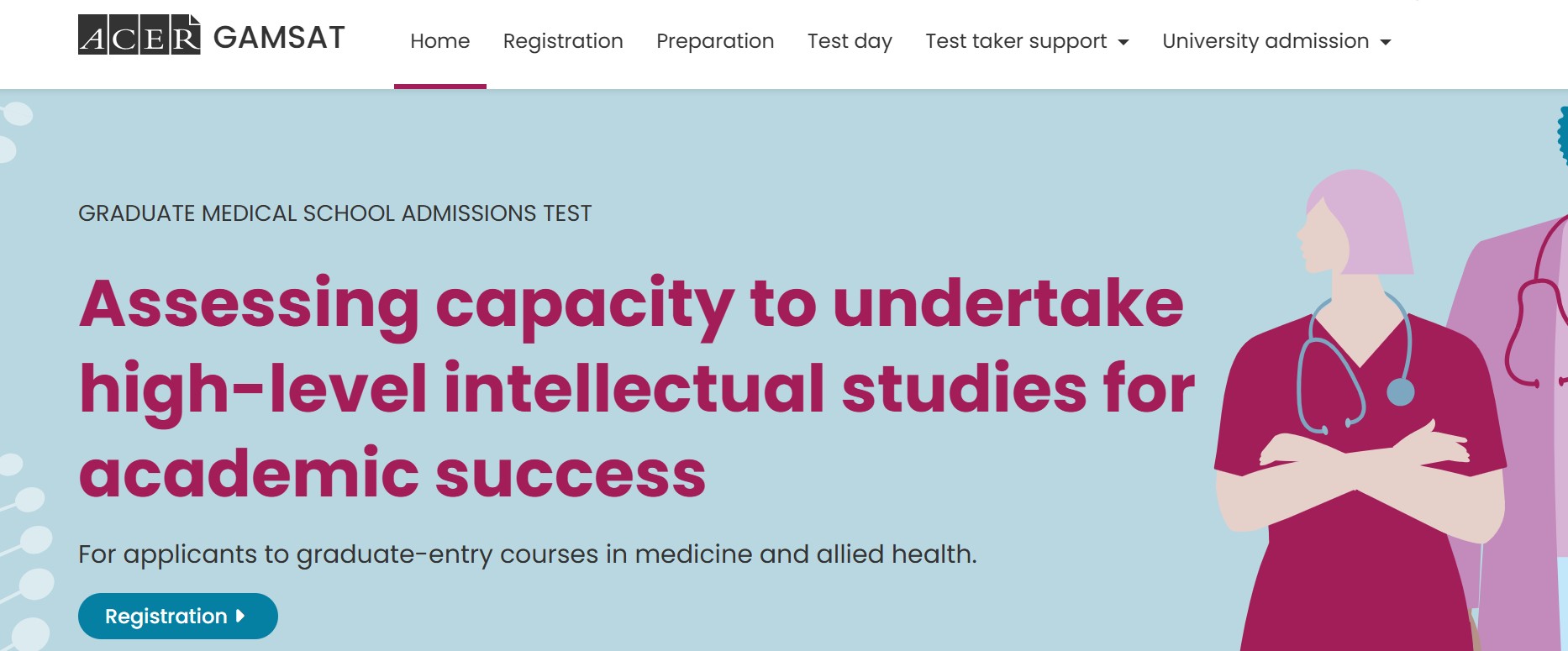Expand the University admission dropdown
The image size is (1568, 651).
coord(1265,41)
